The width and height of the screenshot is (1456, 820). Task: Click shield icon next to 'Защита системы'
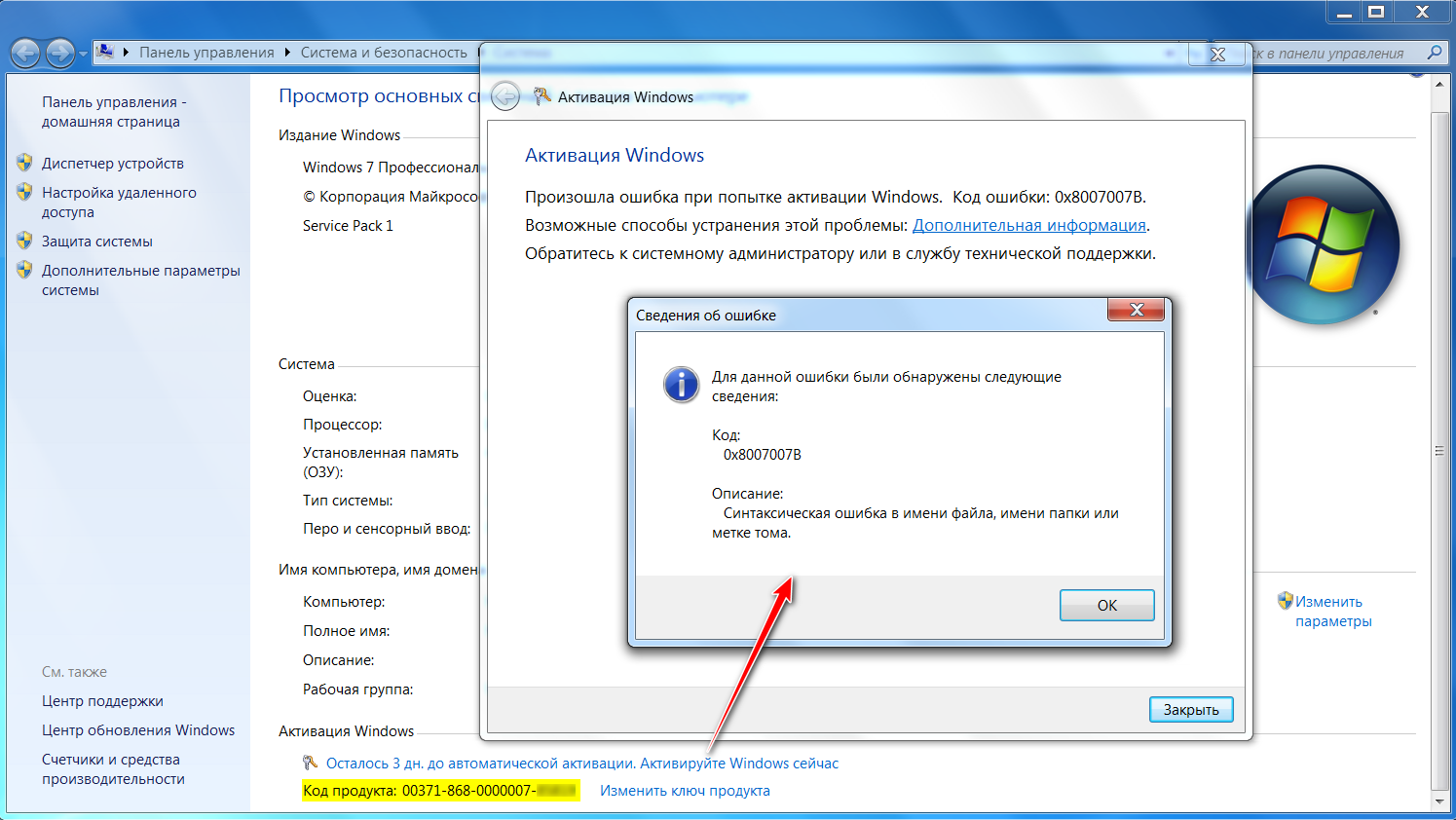click(x=24, y=241)
